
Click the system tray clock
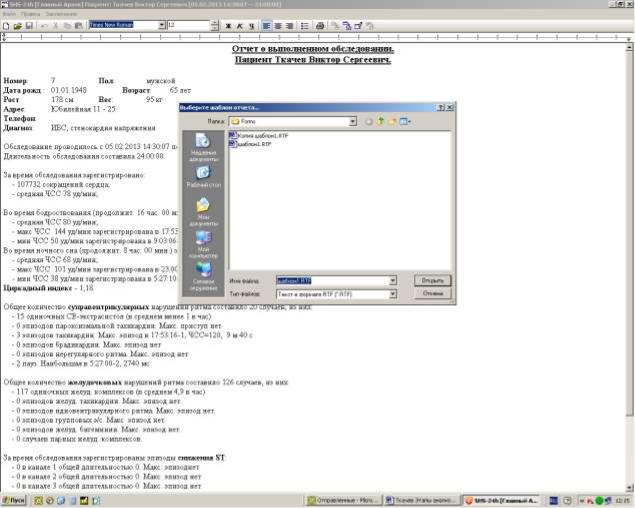point(622,501)
